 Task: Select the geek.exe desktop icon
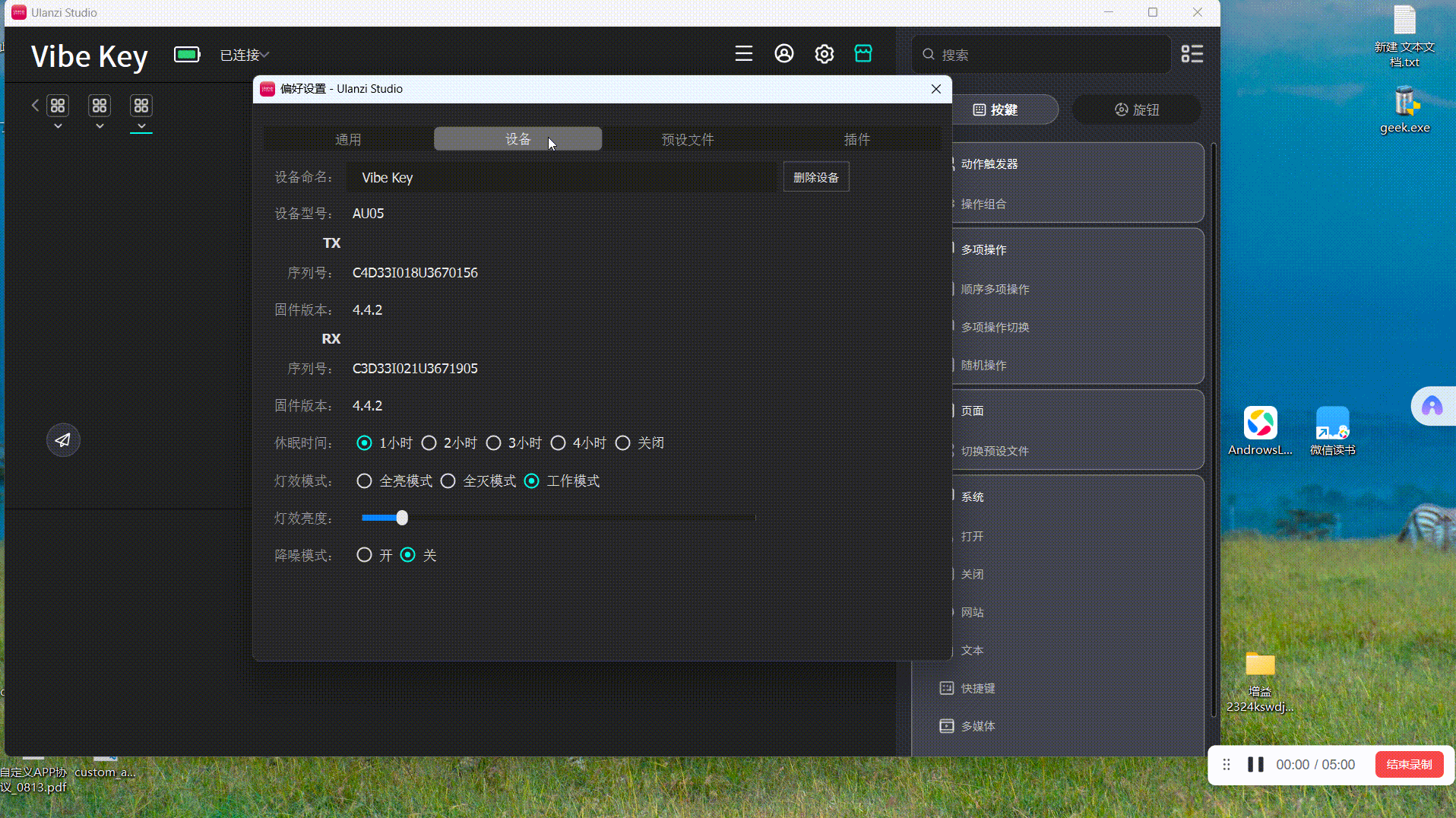click(x=1405, y=110)
